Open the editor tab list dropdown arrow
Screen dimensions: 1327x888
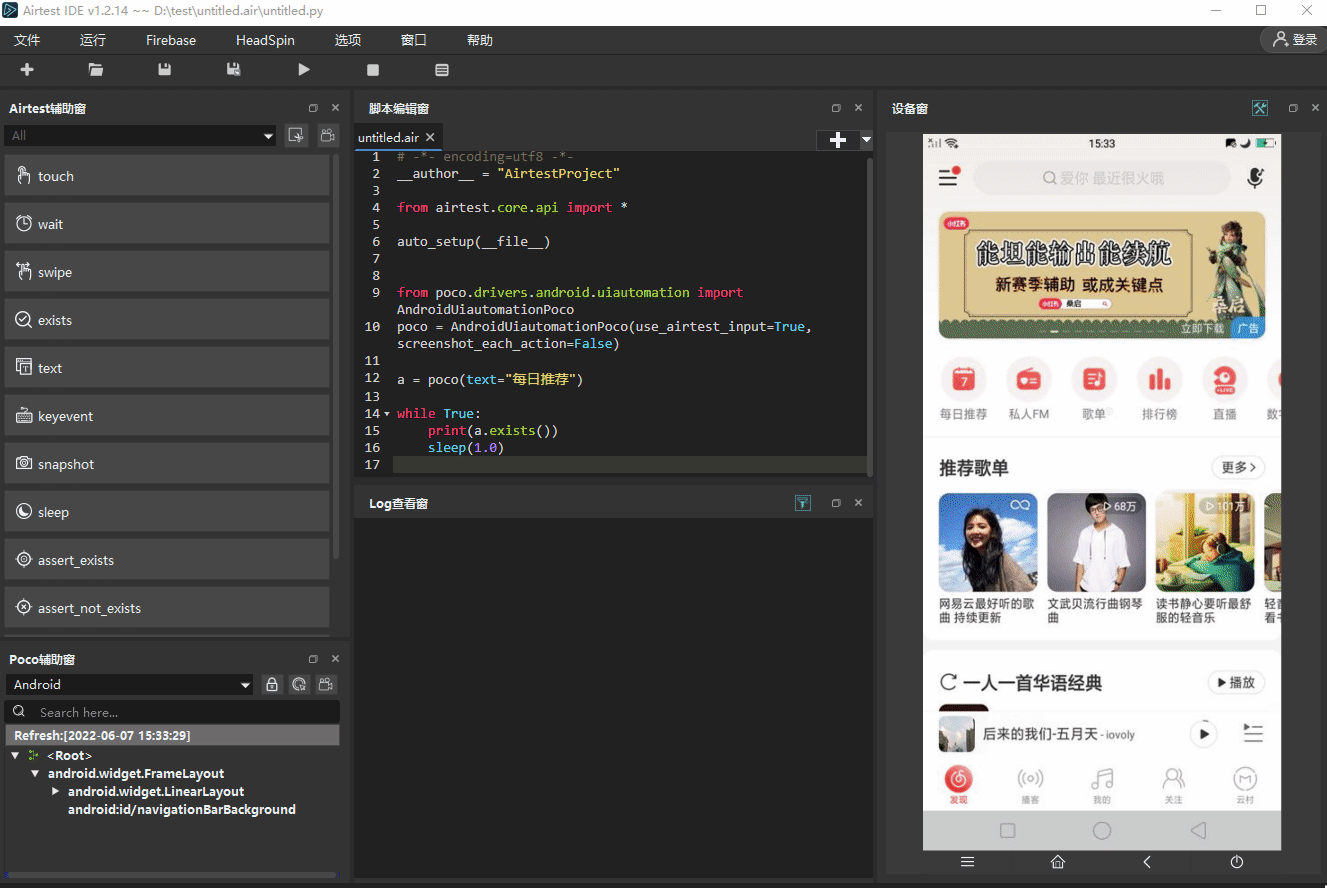[866, 140]
